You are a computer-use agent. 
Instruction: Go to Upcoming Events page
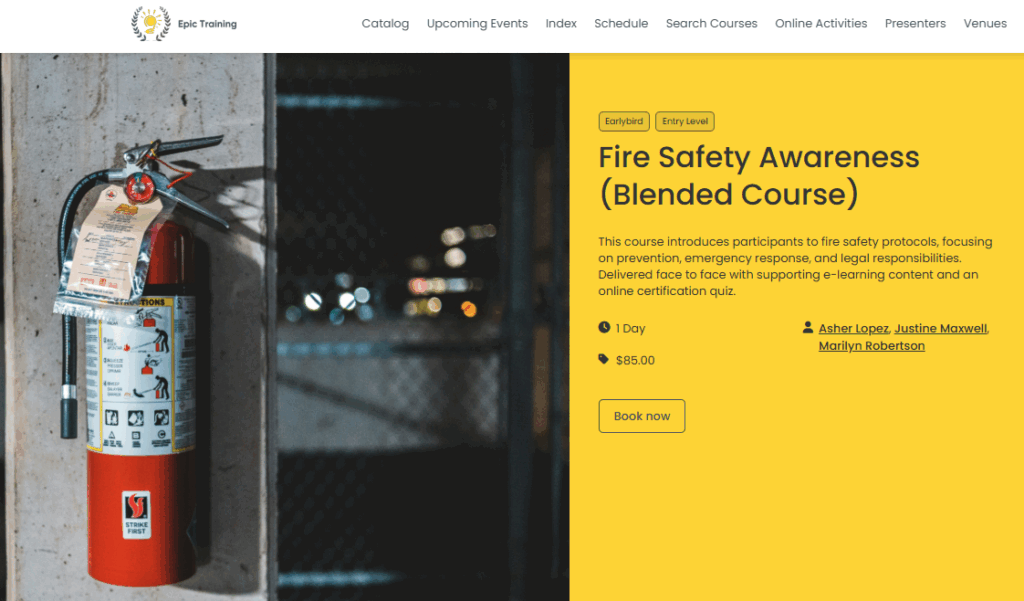477,24
